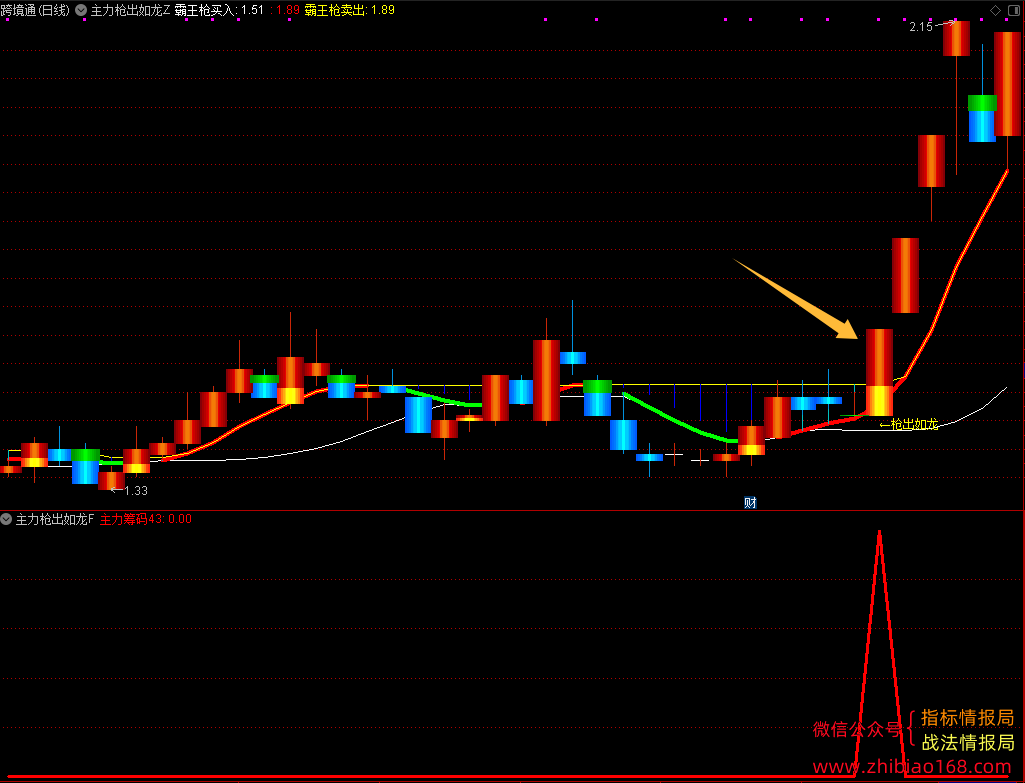Click the 主力枪出如龙Z indicator name
Viewport: 1025px width, 783px height.
point(130,10)
